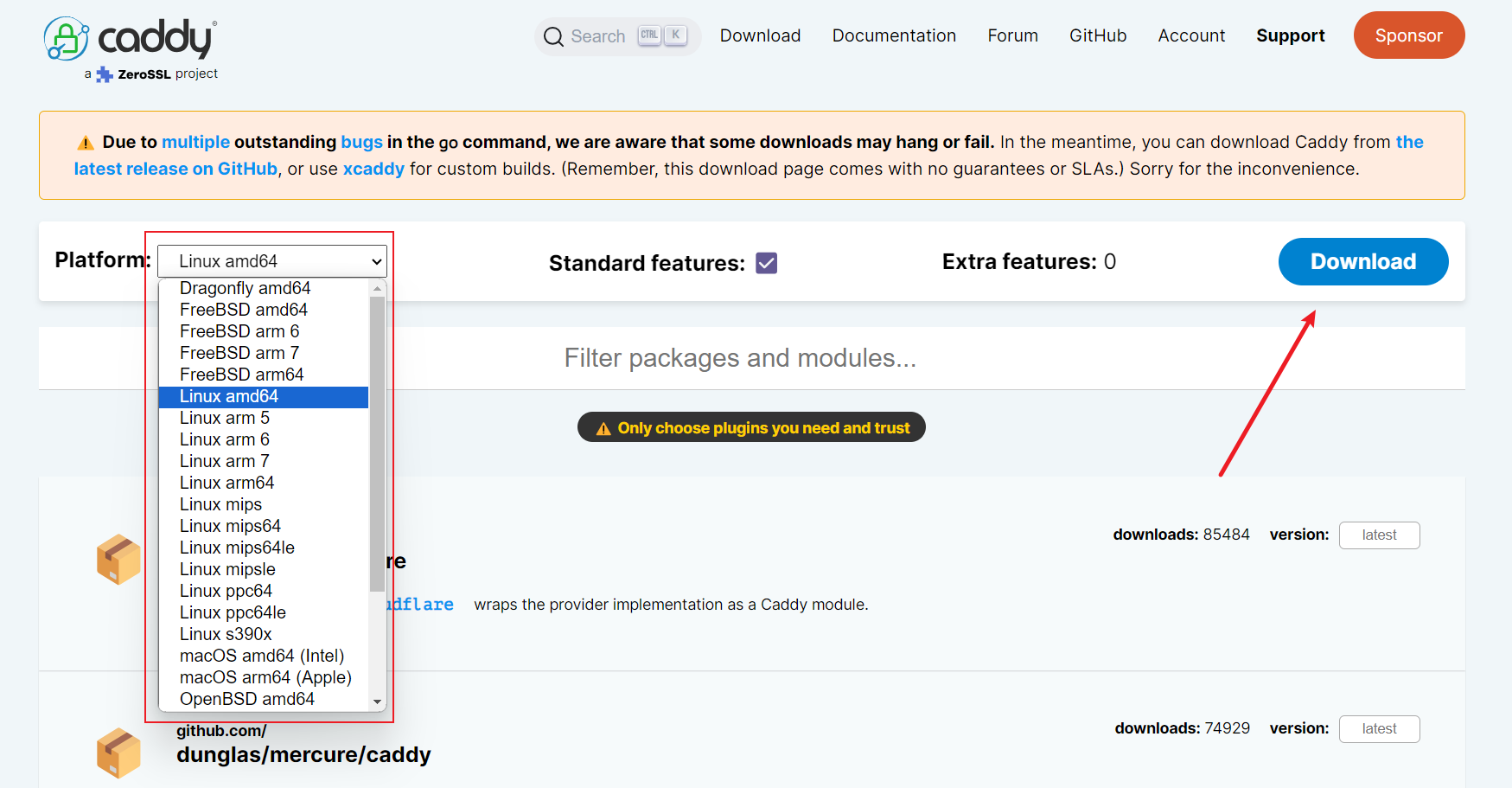
Task: Follow the 'multiple' link in the notice
Action: tap(195, 142)
